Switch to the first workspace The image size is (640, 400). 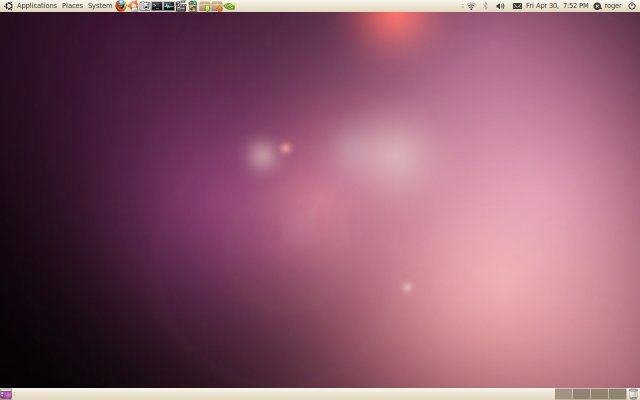(x=563, y=394)
